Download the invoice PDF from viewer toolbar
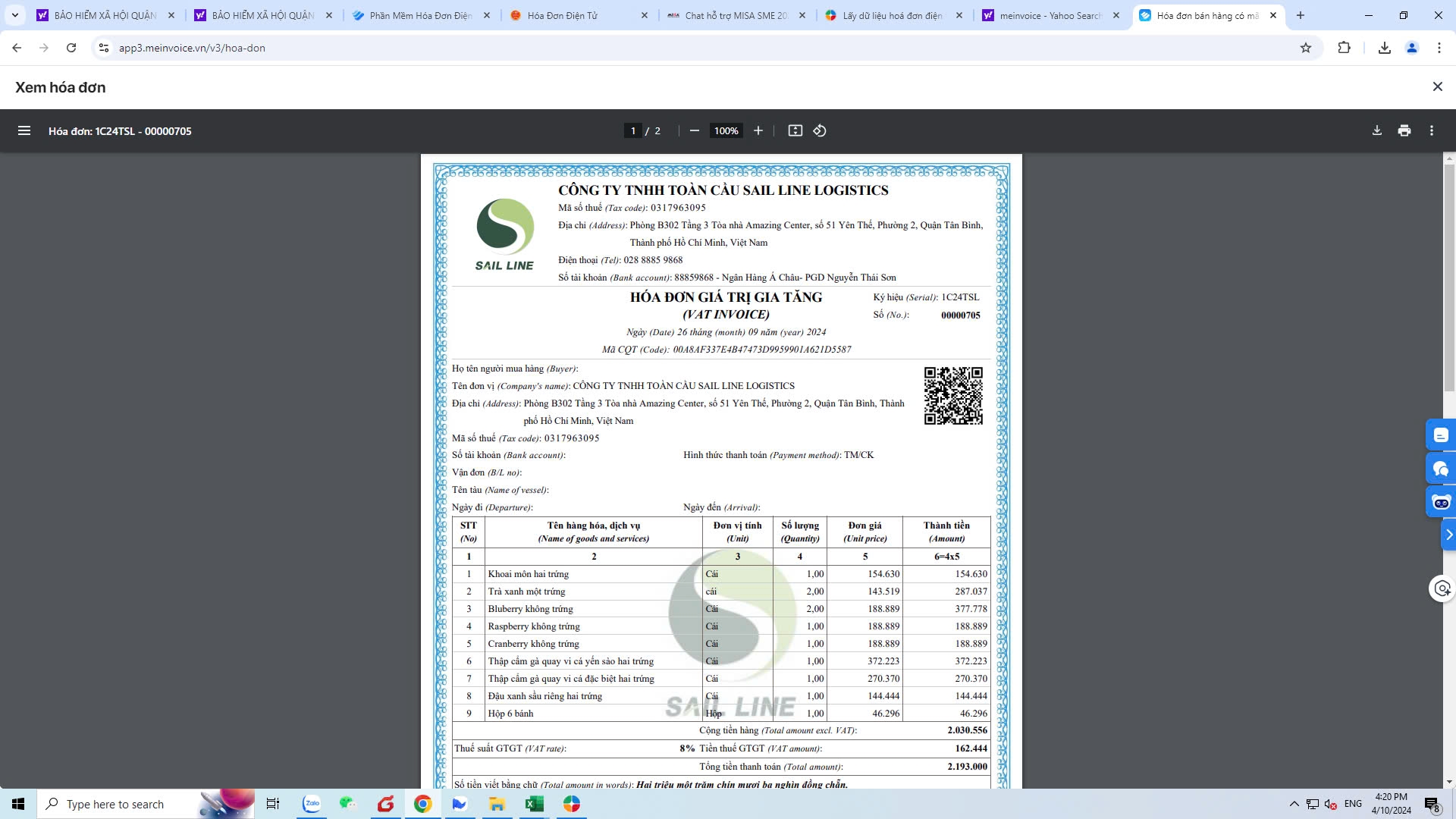1456x819 pixels. [x=1377, y=130]
